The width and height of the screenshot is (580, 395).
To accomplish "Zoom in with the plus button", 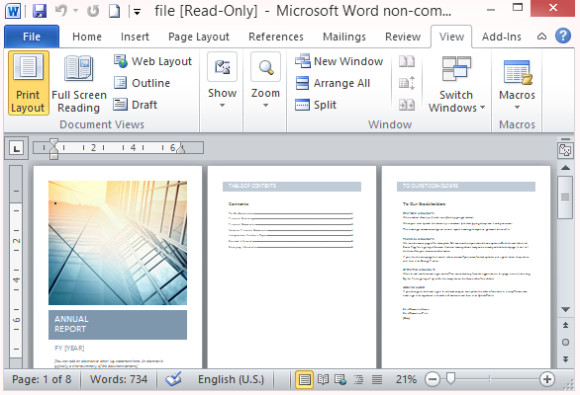I will point(547,379).
